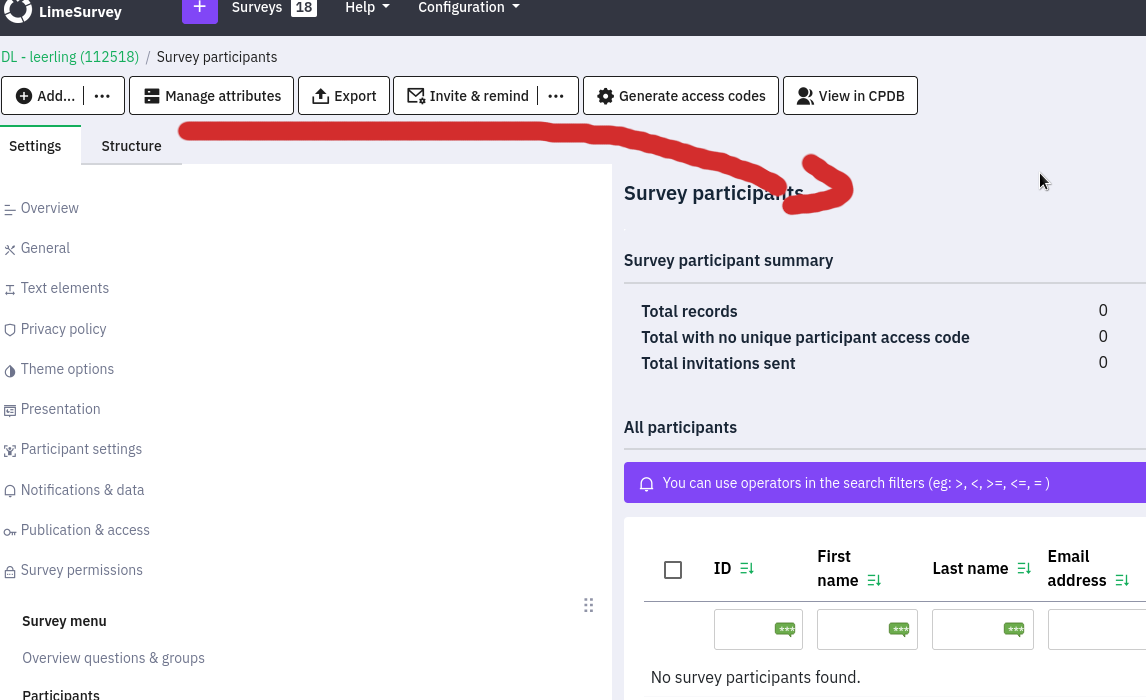Click the First name filter field
Image resolution: width=1146 pixels, height=700 pixels.
[x=852, y=630]
